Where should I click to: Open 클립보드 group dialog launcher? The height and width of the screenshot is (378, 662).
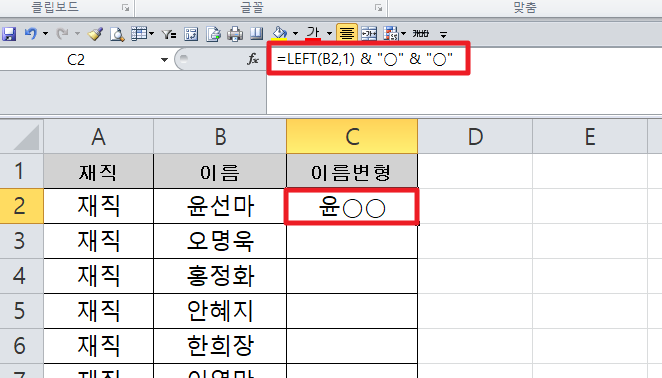click(x=125, y=8)
